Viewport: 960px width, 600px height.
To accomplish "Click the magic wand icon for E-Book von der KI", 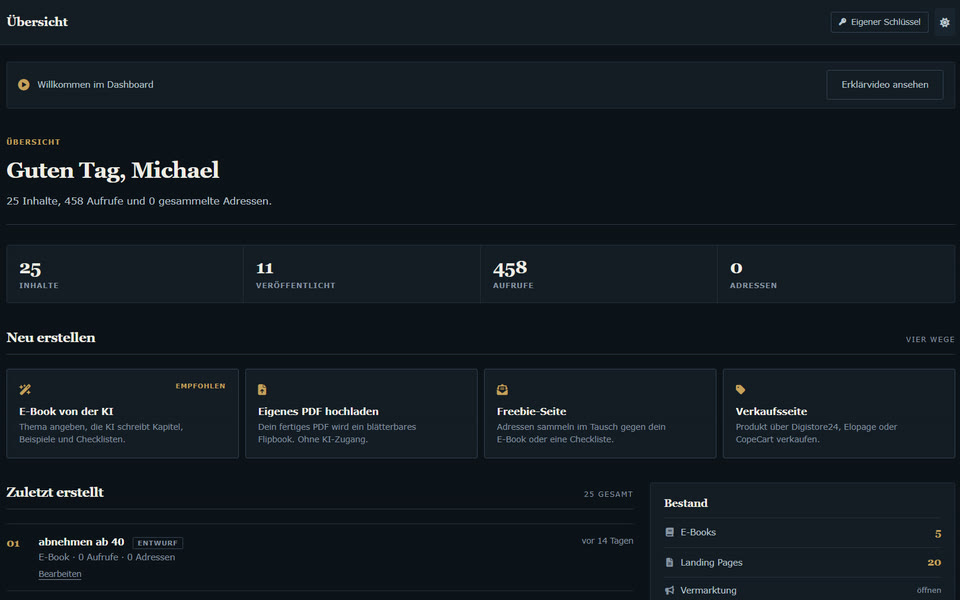I will coord(25,389).
